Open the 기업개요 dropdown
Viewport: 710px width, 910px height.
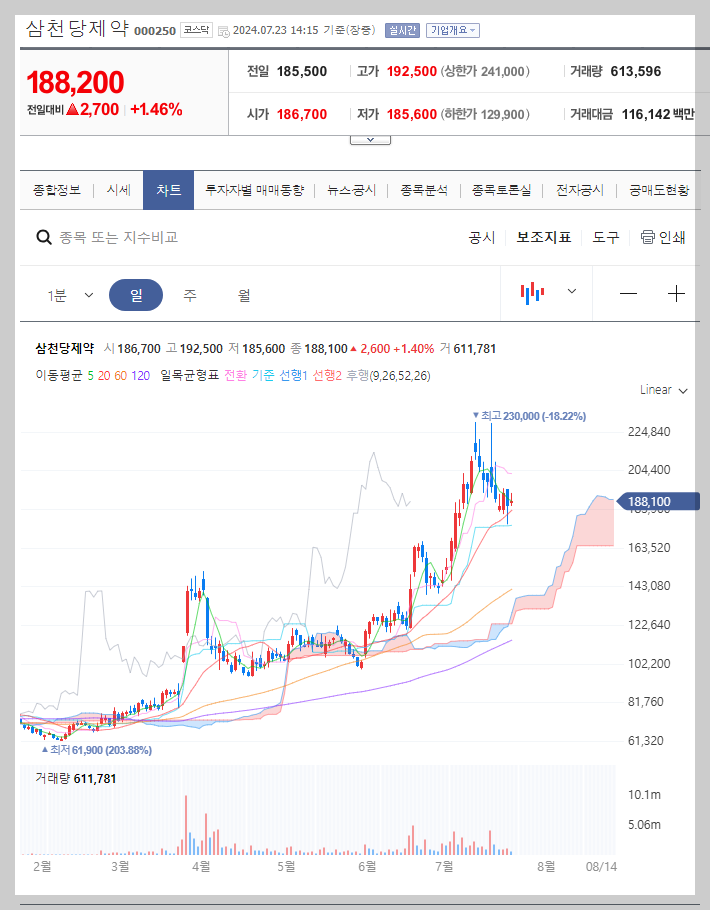[x=452, y=30]
